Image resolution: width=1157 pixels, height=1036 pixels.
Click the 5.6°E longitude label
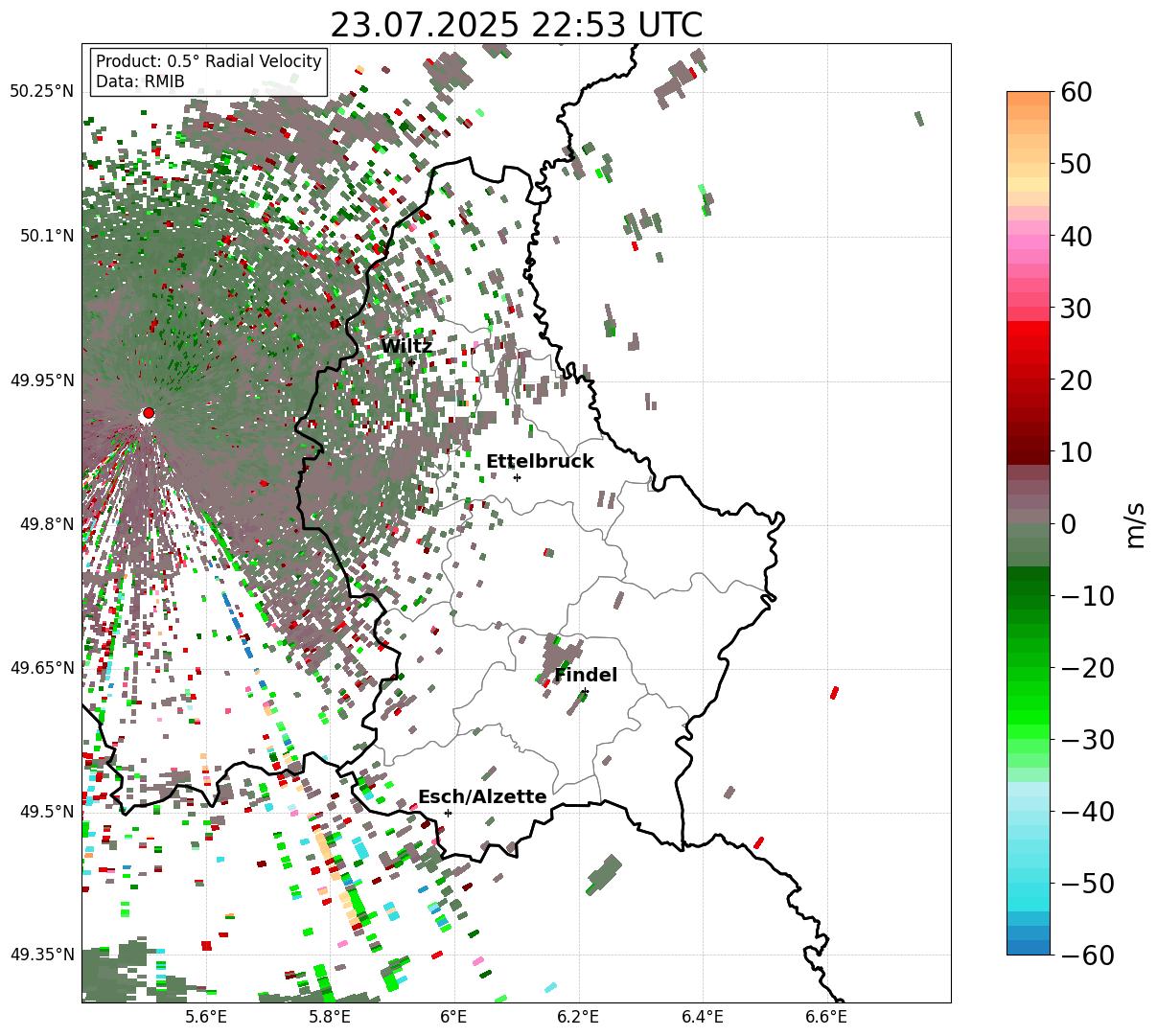point(205,1017)
